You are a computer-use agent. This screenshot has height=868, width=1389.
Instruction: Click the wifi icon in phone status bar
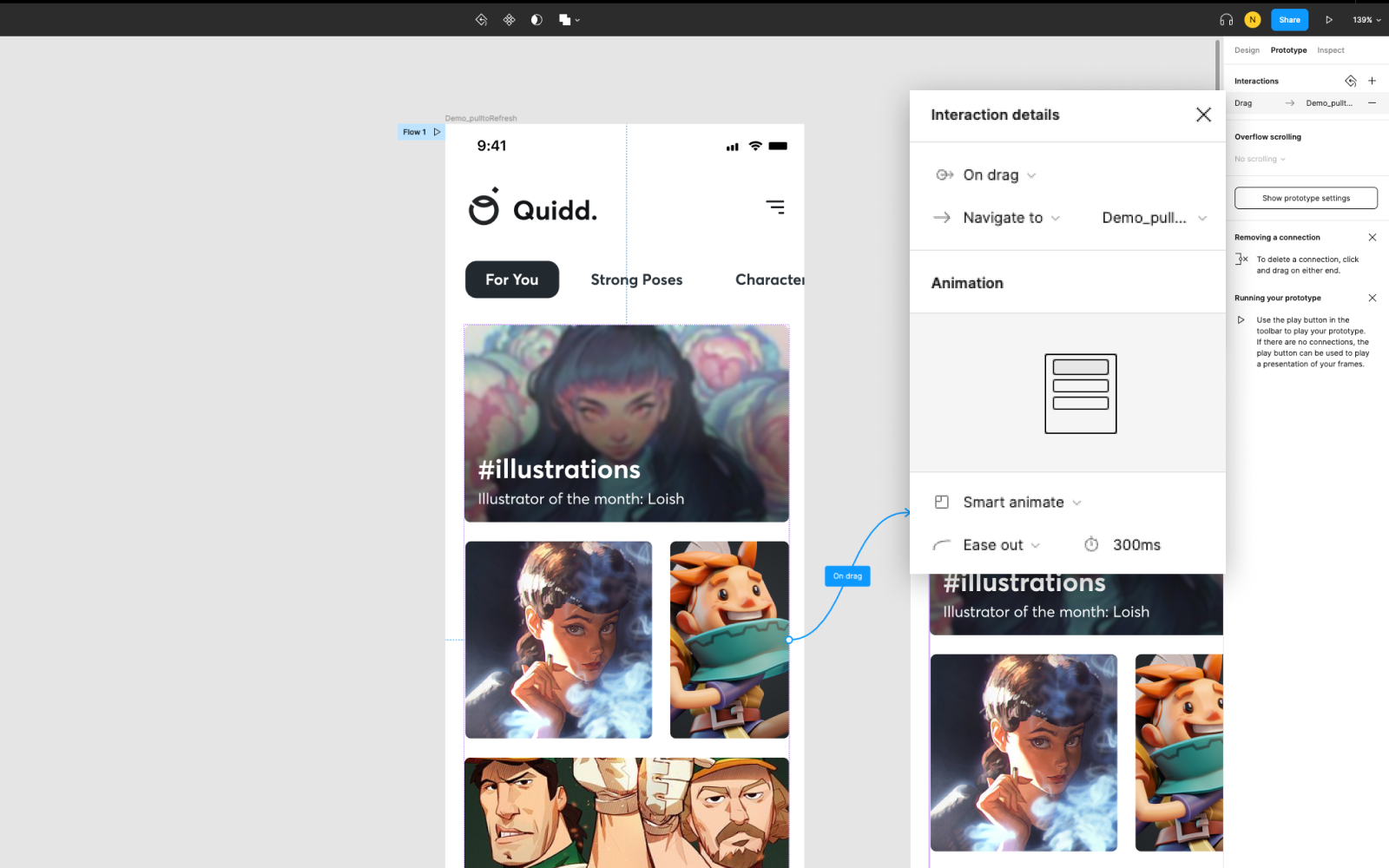(x=755, y=146)
